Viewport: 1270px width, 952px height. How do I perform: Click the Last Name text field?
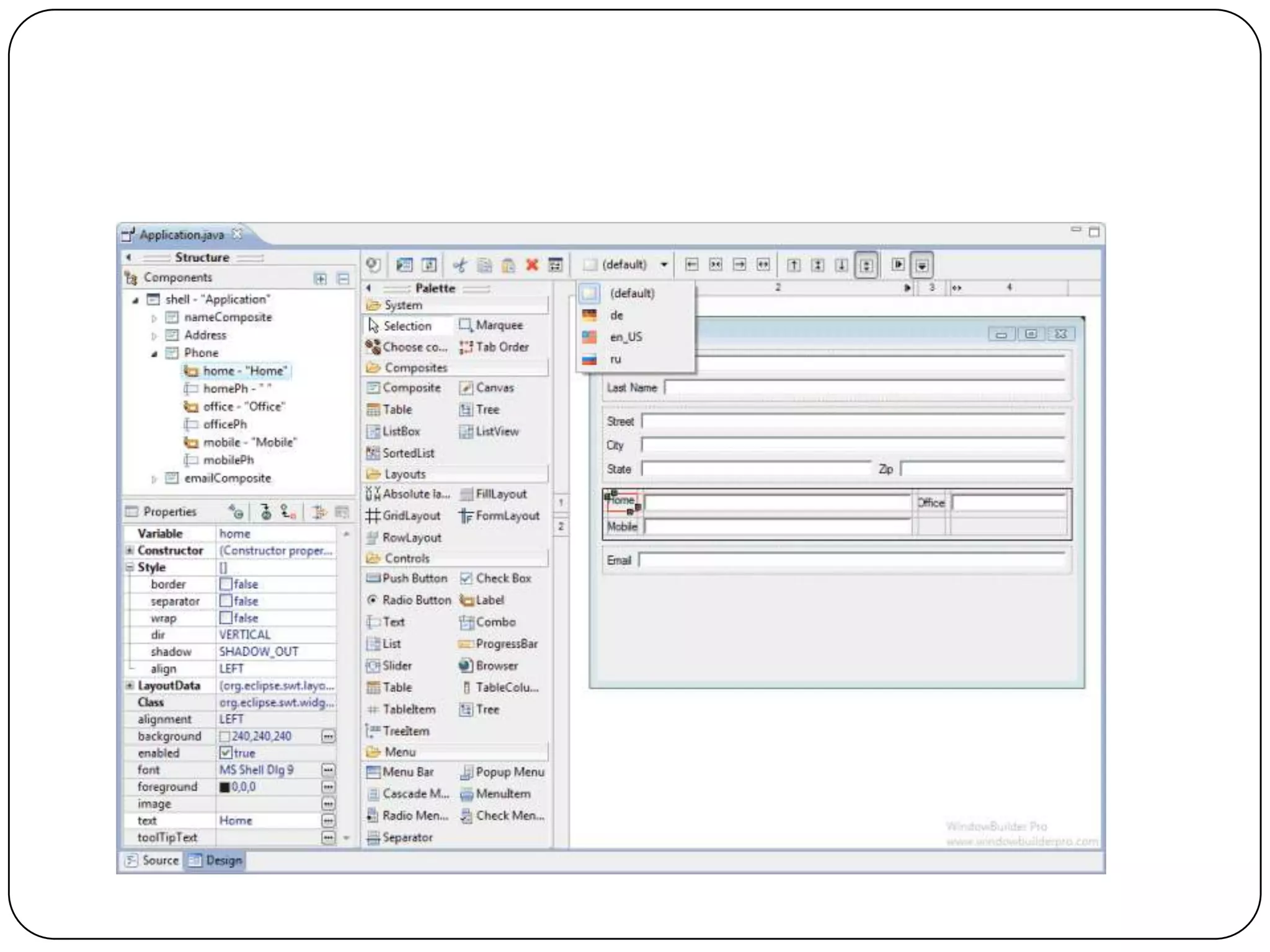(865, 388)
